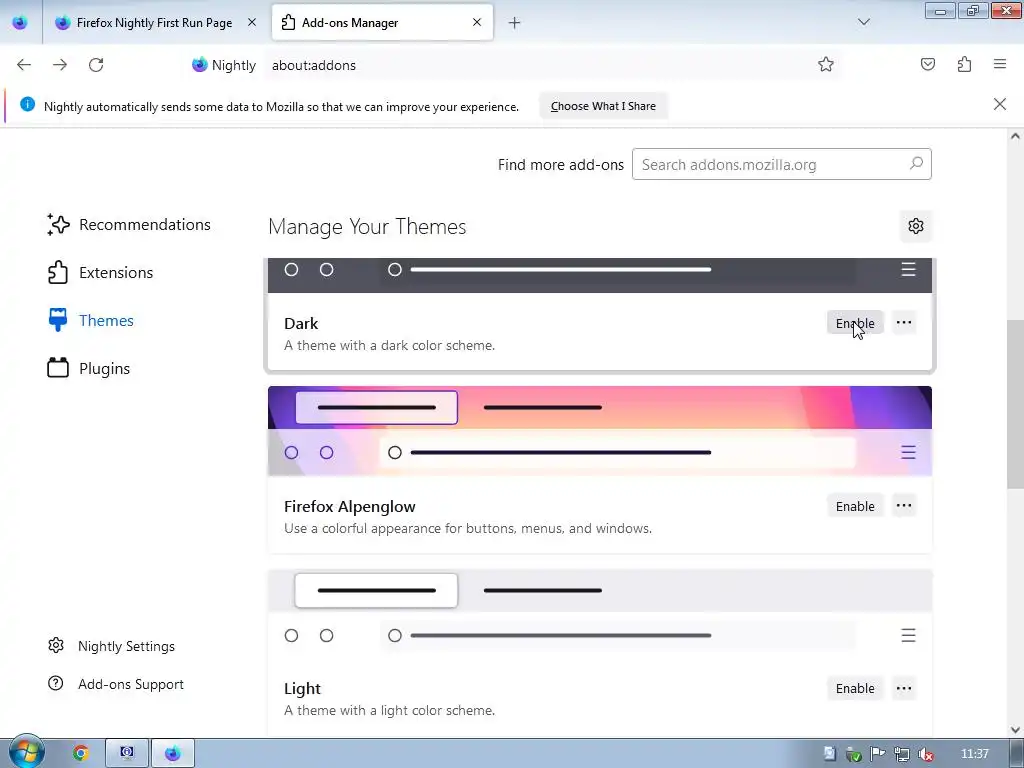1024x768 pixels.
Task: Close the Add-ons Manager tab
Action: coord(477,22)
